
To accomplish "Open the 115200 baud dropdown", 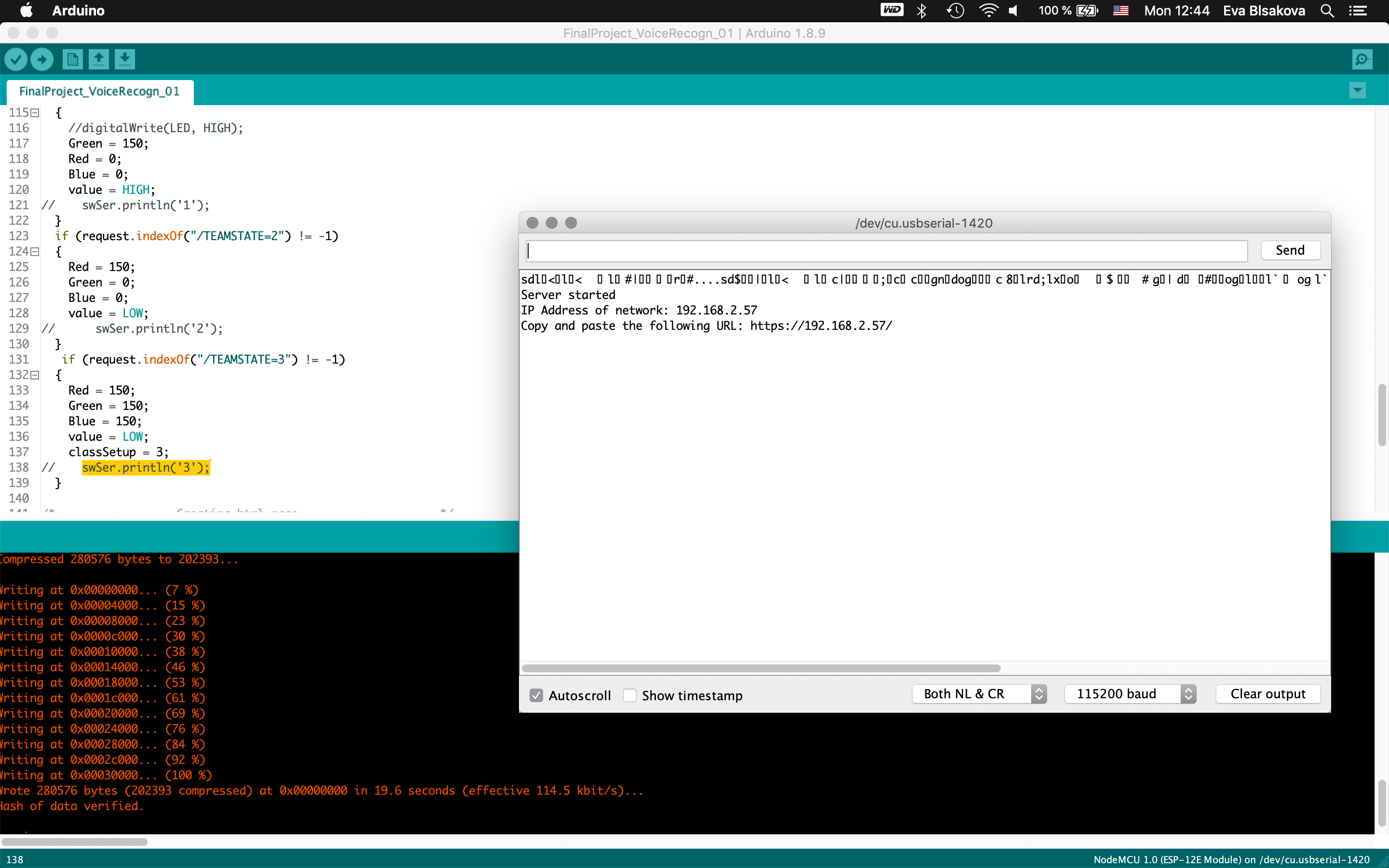I will [x=1130, y=694].
